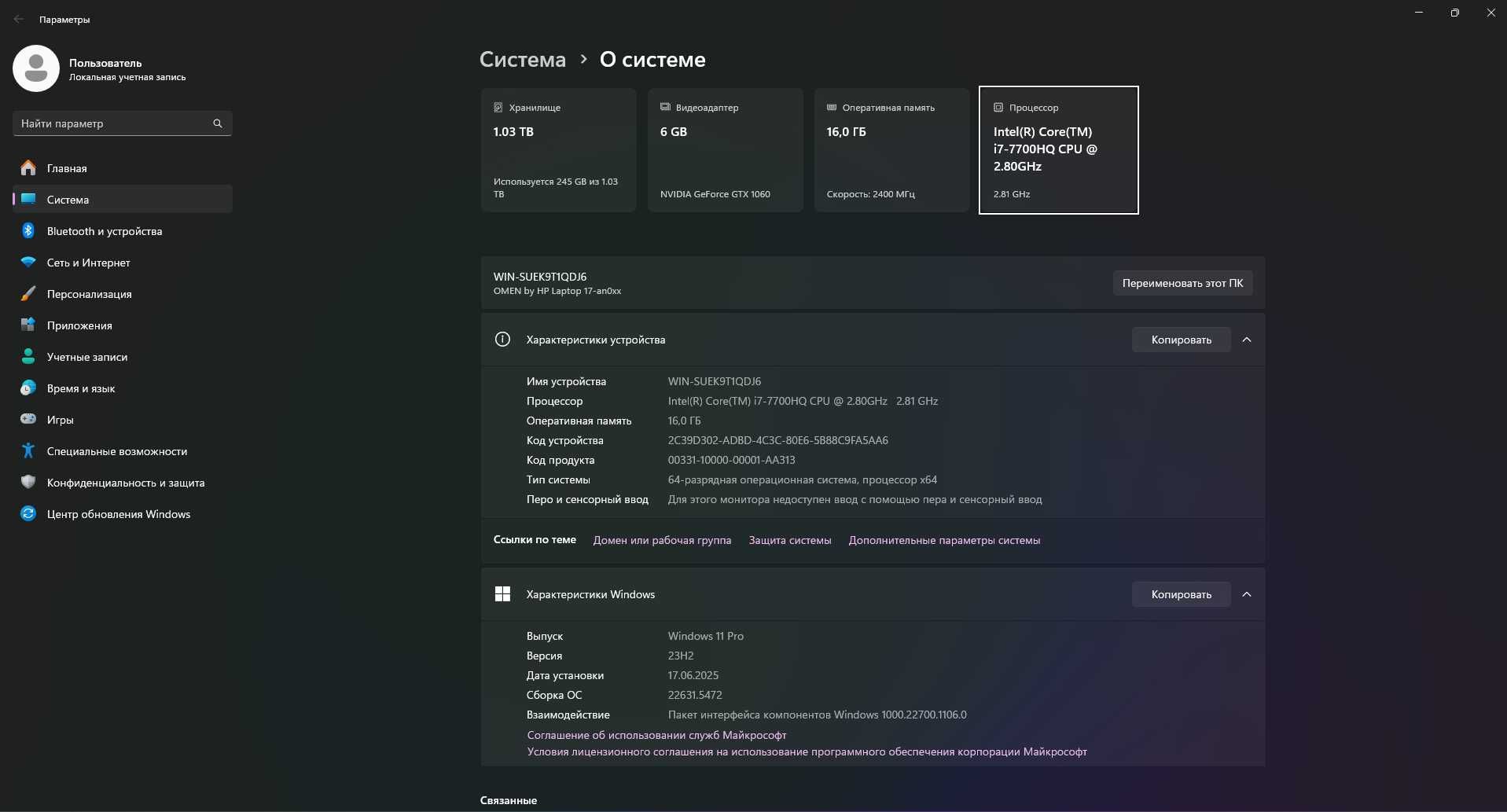Open Конфиденциальность и защита settings

(123, 482)
